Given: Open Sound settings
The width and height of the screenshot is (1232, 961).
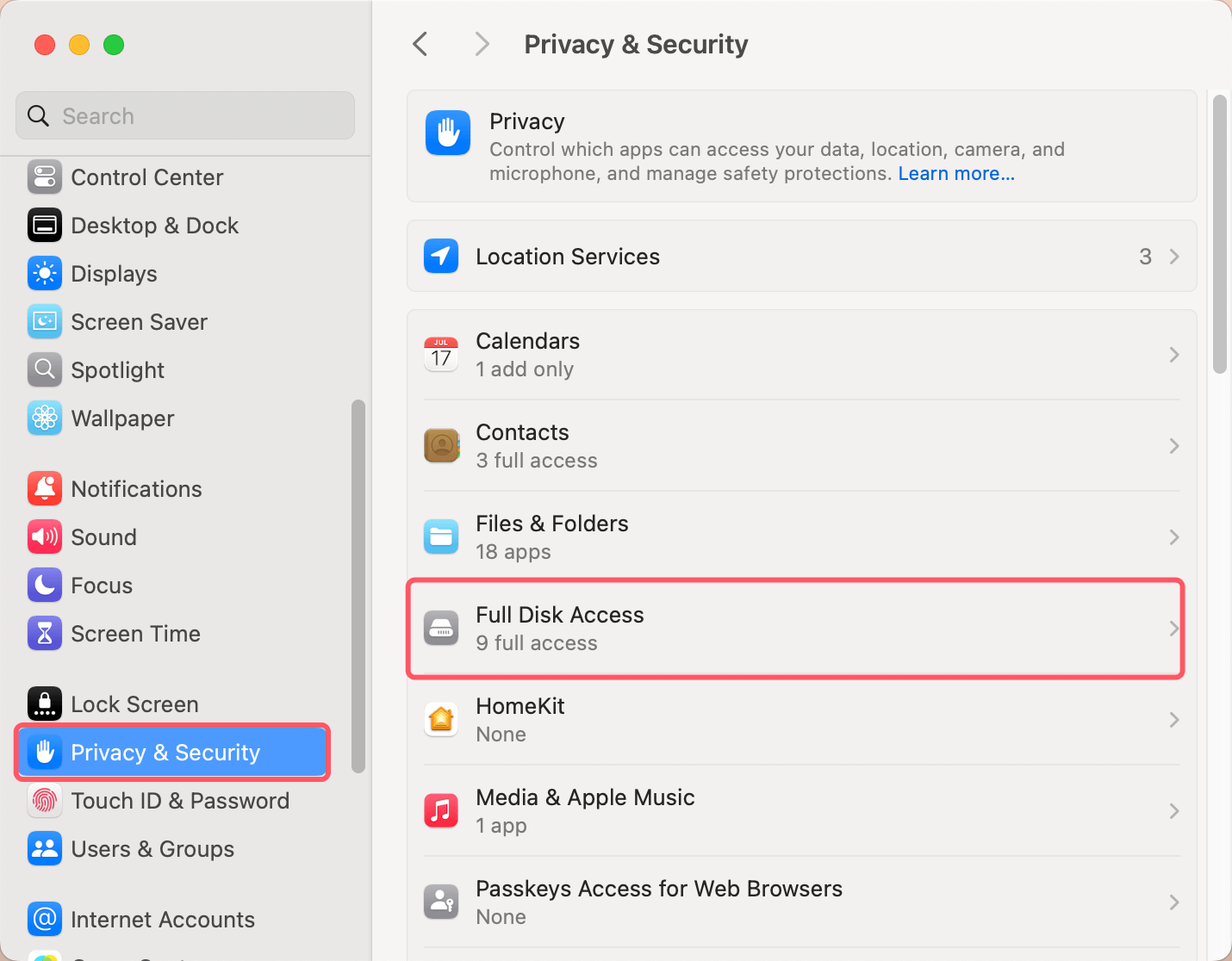Looking at the screenshot, I should 45,536.
